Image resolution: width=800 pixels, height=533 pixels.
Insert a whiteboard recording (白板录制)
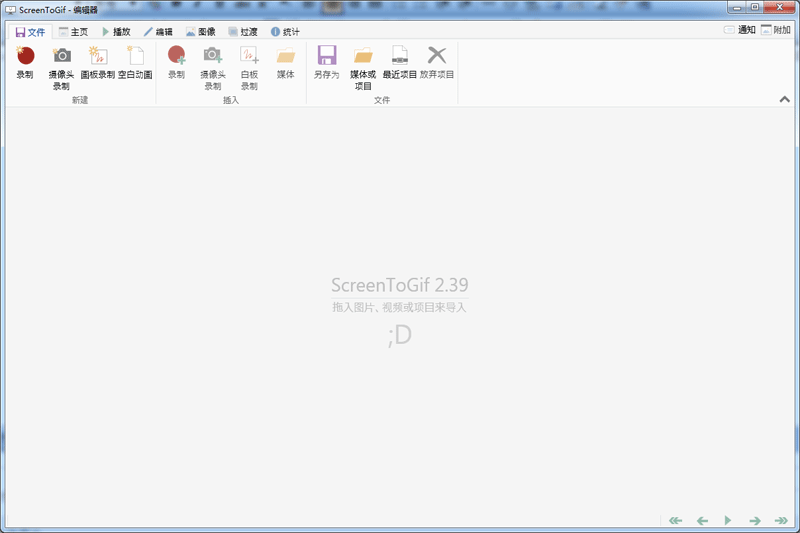[x=249, y=68]
